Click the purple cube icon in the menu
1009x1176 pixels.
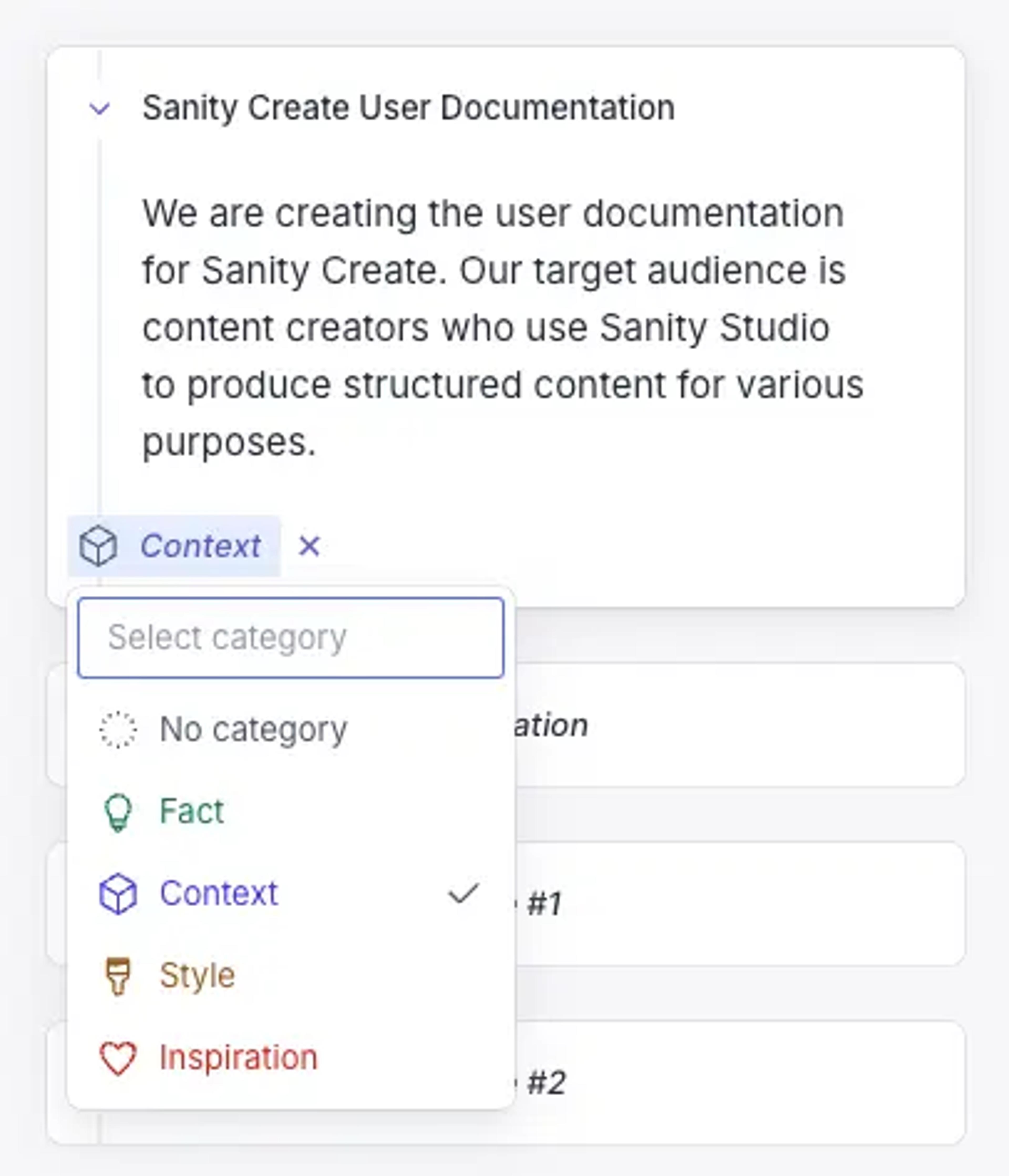tap(118, 894)
